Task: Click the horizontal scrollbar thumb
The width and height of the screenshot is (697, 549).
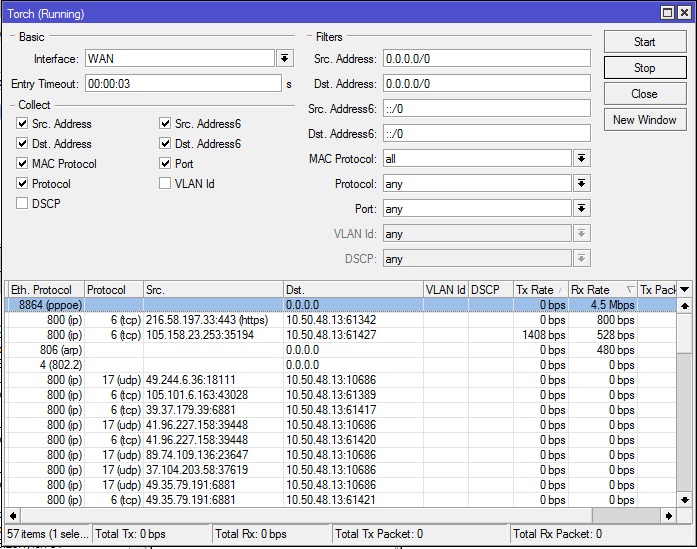Action: point(306,516)
